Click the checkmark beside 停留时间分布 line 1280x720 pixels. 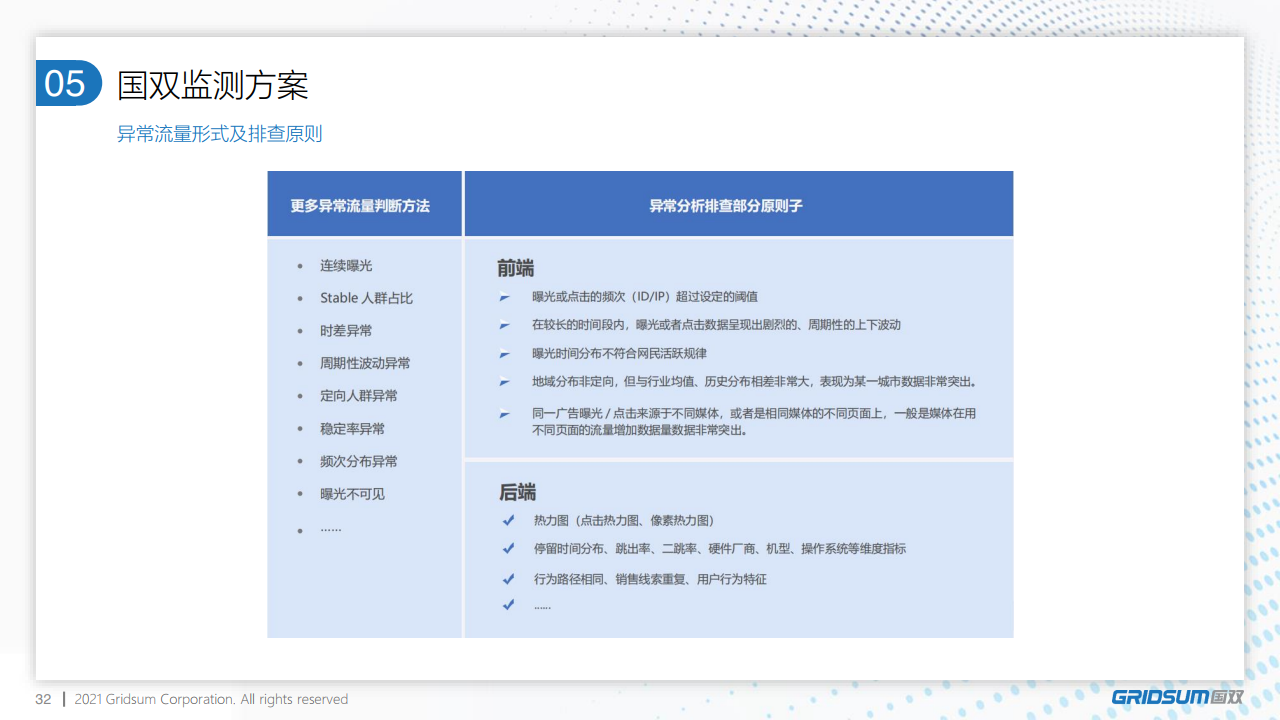coord(509,548)
